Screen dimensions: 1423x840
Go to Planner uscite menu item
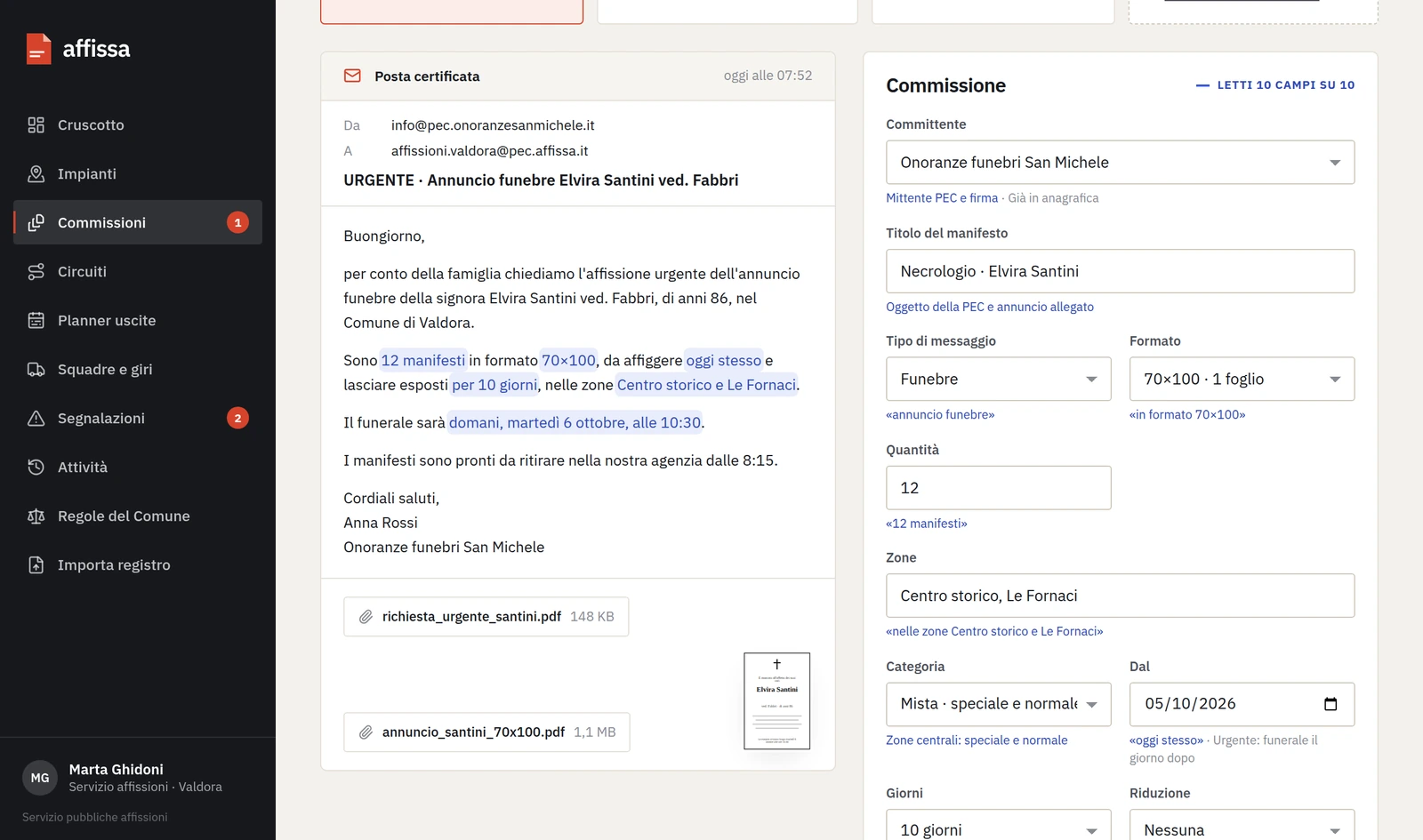[x=138, y=320]
